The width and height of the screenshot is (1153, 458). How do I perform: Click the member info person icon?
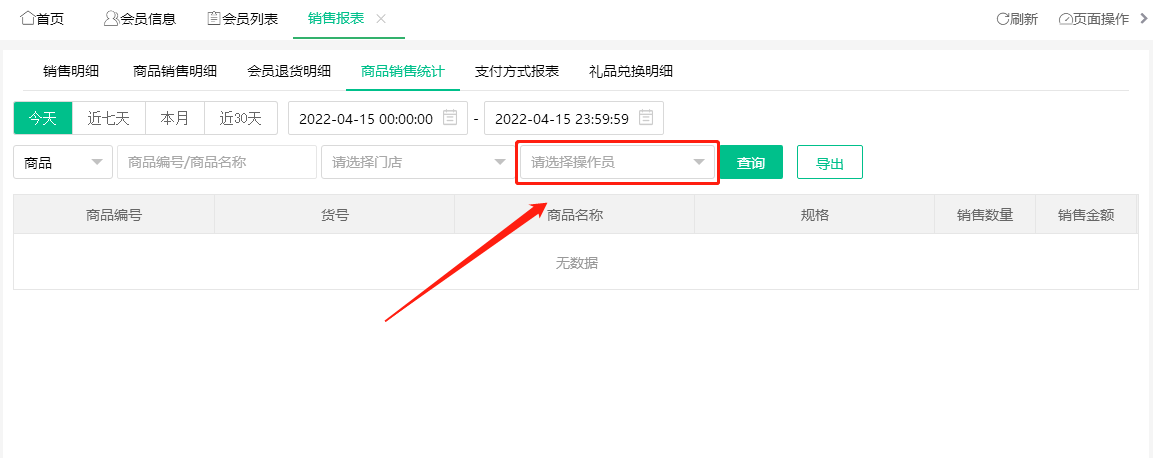pos(111,19)
